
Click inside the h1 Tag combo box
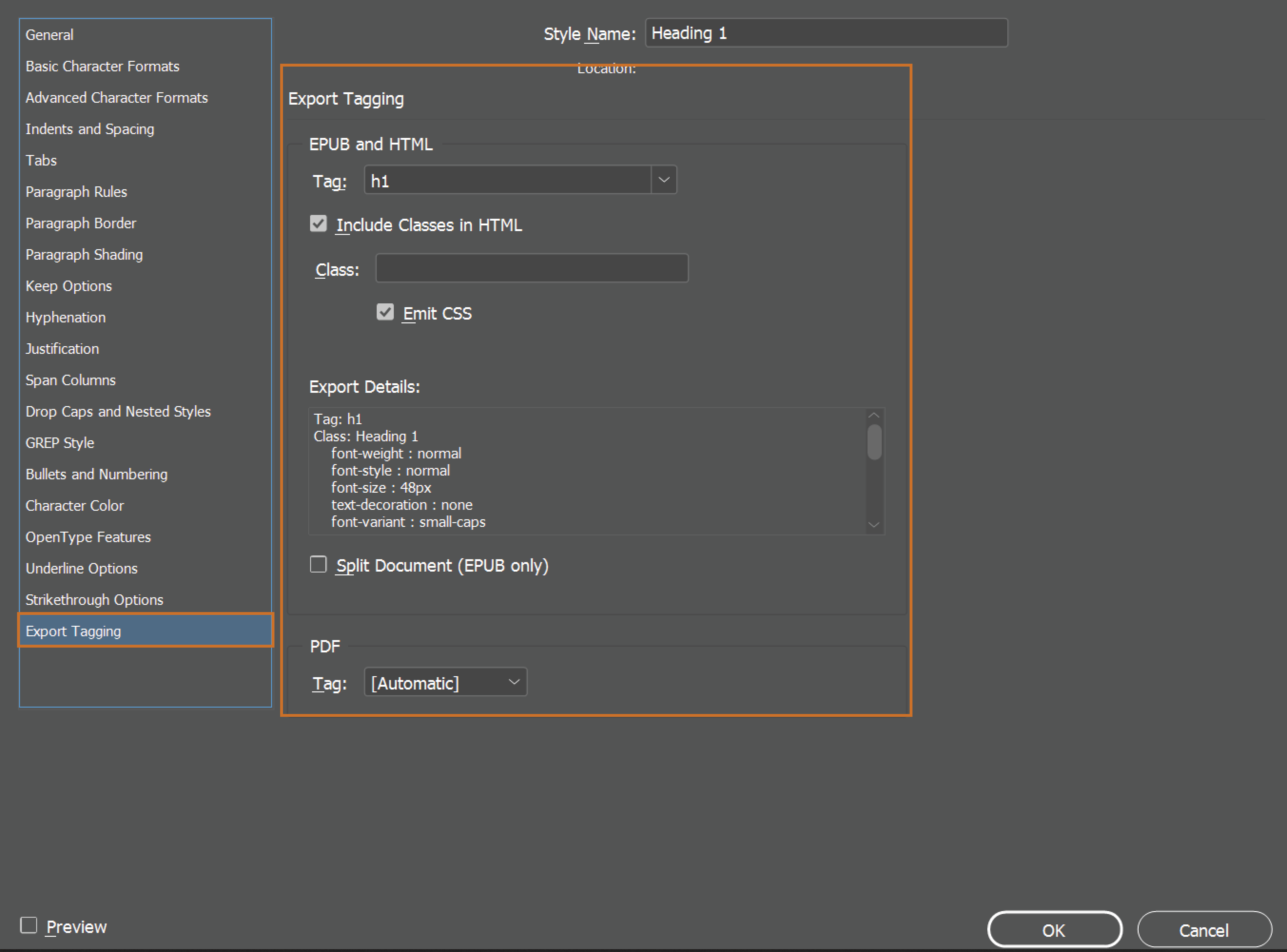coord(507,180)
